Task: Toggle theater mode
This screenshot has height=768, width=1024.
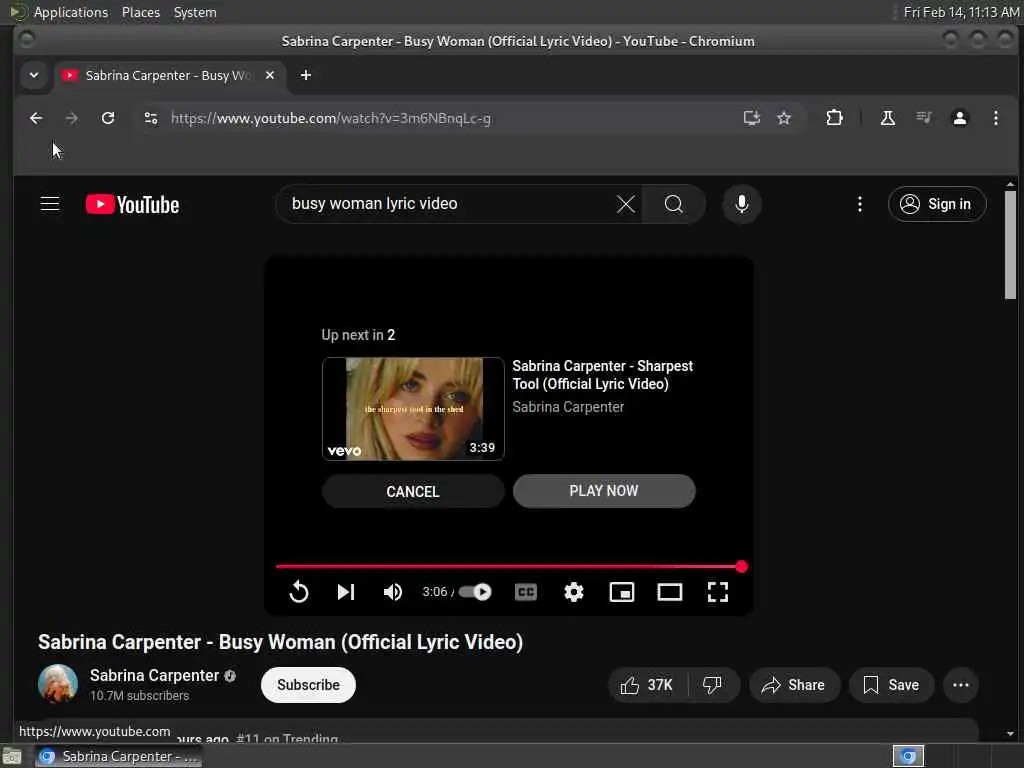Action: [669, 592]
